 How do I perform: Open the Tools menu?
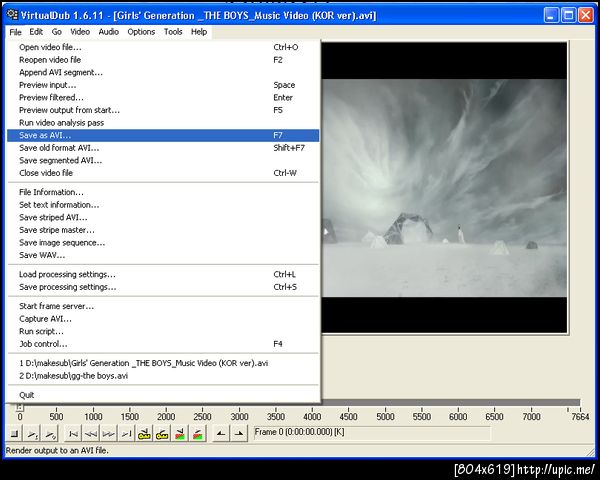click(173, 32)
